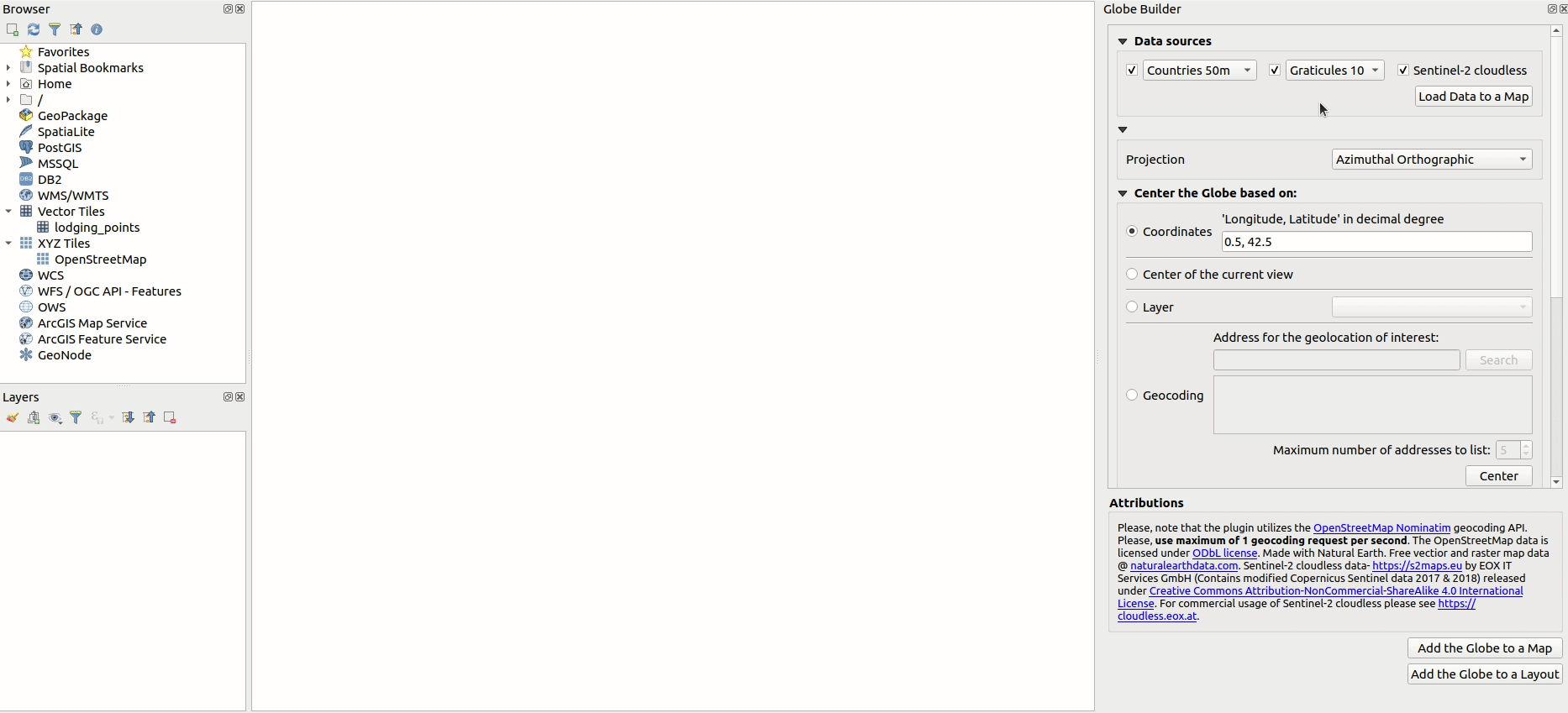Collapse the Projection section triangle

pos(1123,130)
